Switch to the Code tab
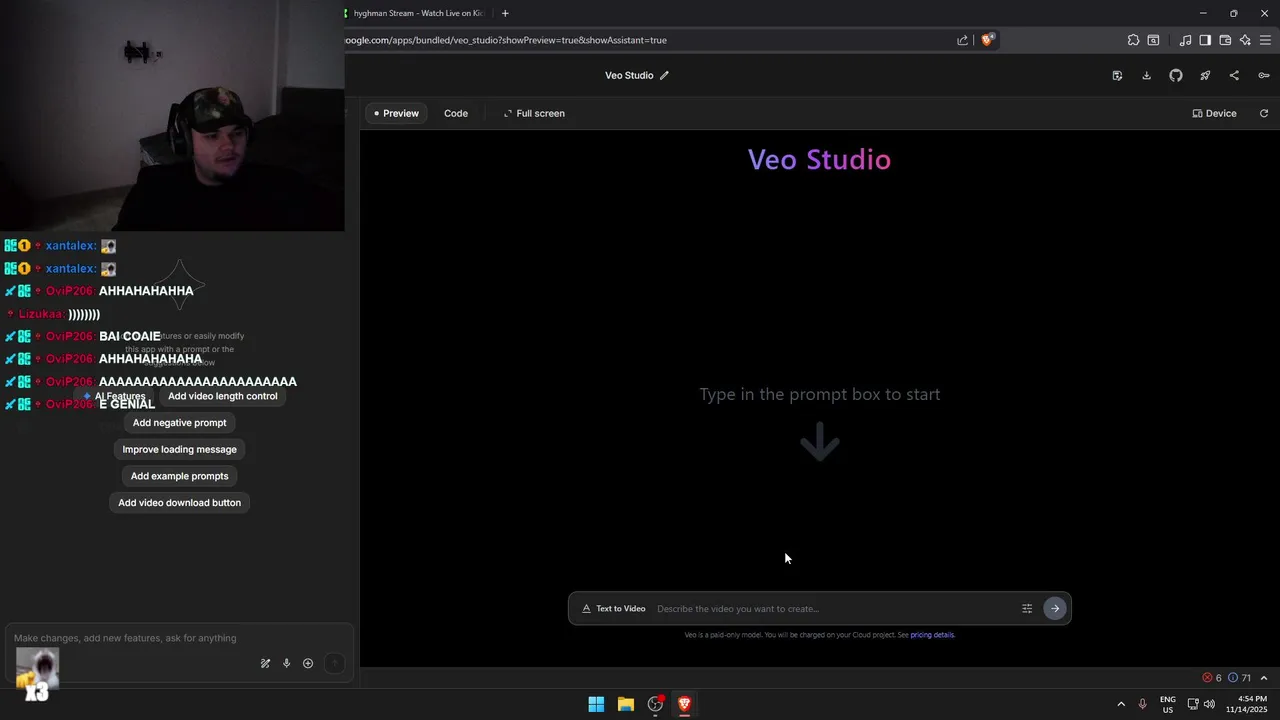The width and height of the screenshot is (1280, 720). coord(456,113)
